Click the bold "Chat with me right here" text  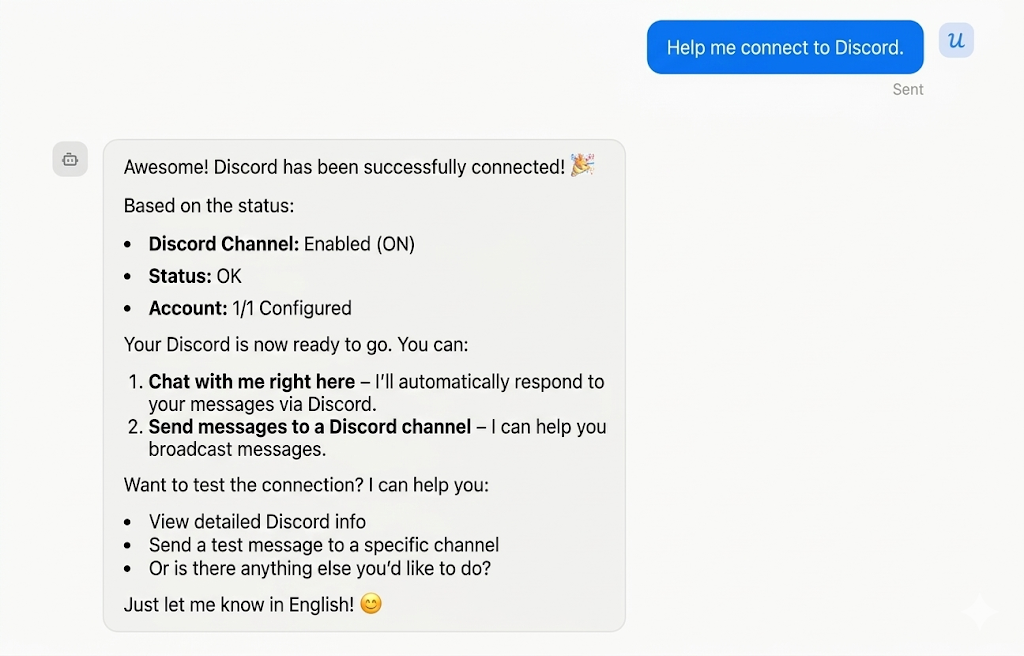(x=252, y=382)
